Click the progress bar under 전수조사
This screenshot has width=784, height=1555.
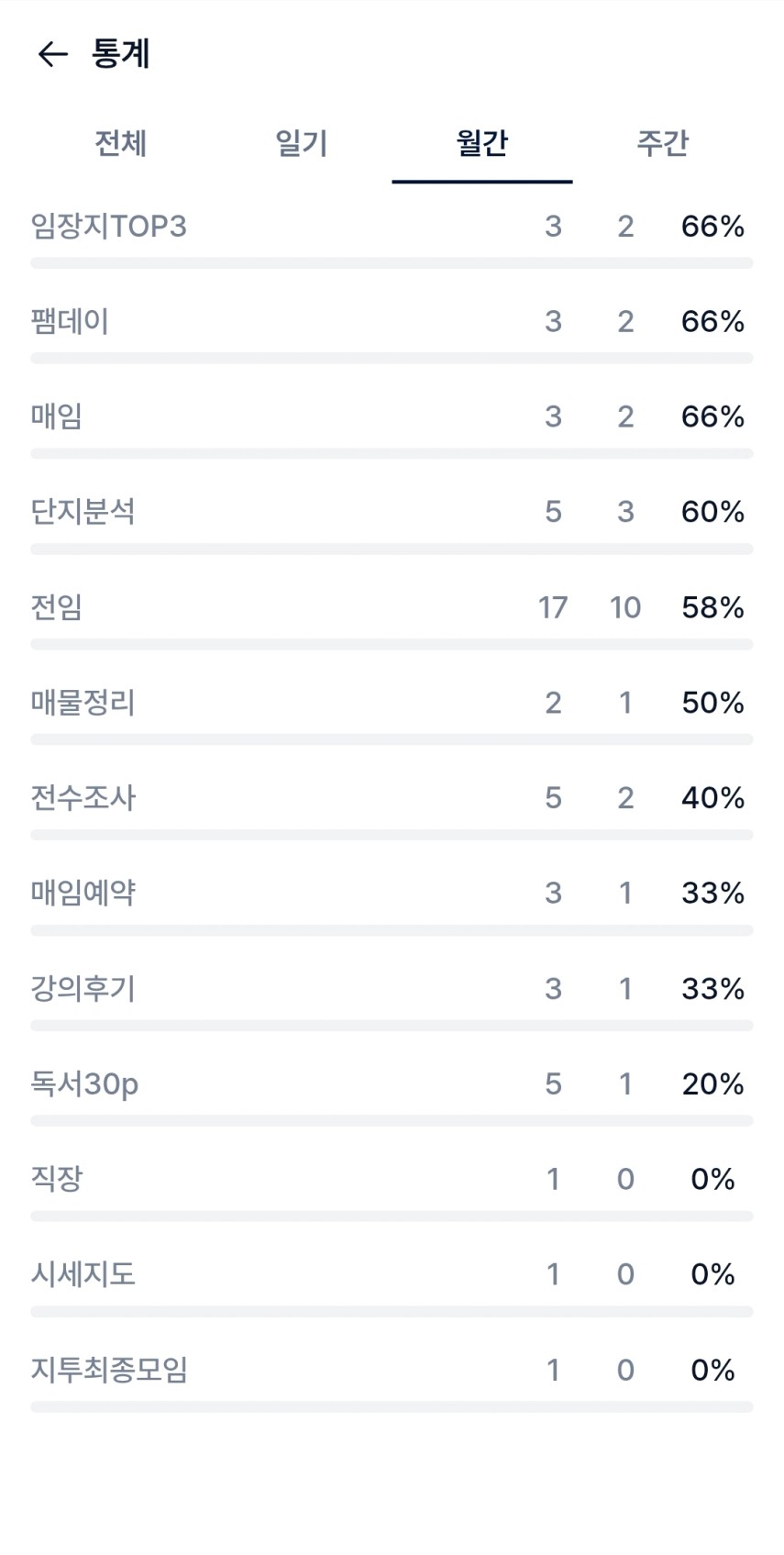(392, 835)
